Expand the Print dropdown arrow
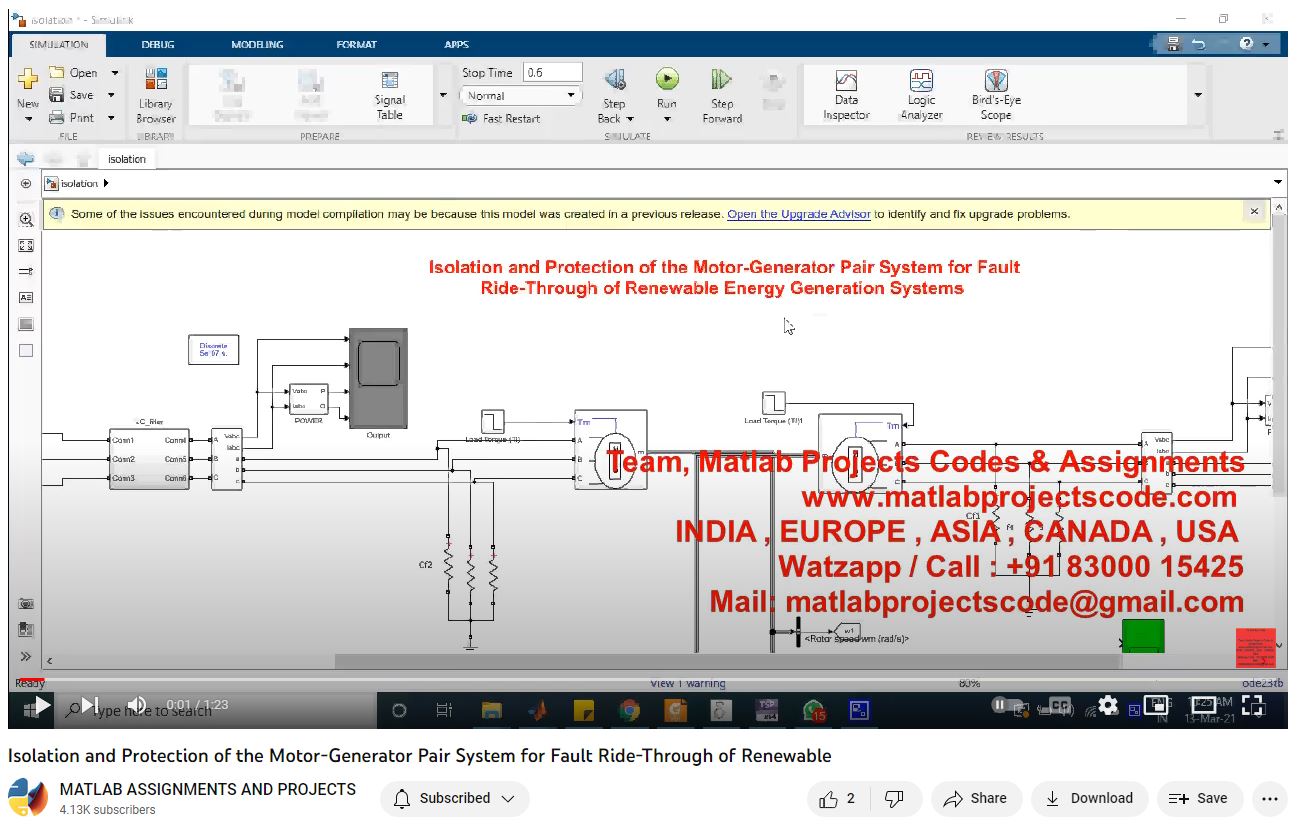Screen dimensions: 1297x828 click(111, 118)
